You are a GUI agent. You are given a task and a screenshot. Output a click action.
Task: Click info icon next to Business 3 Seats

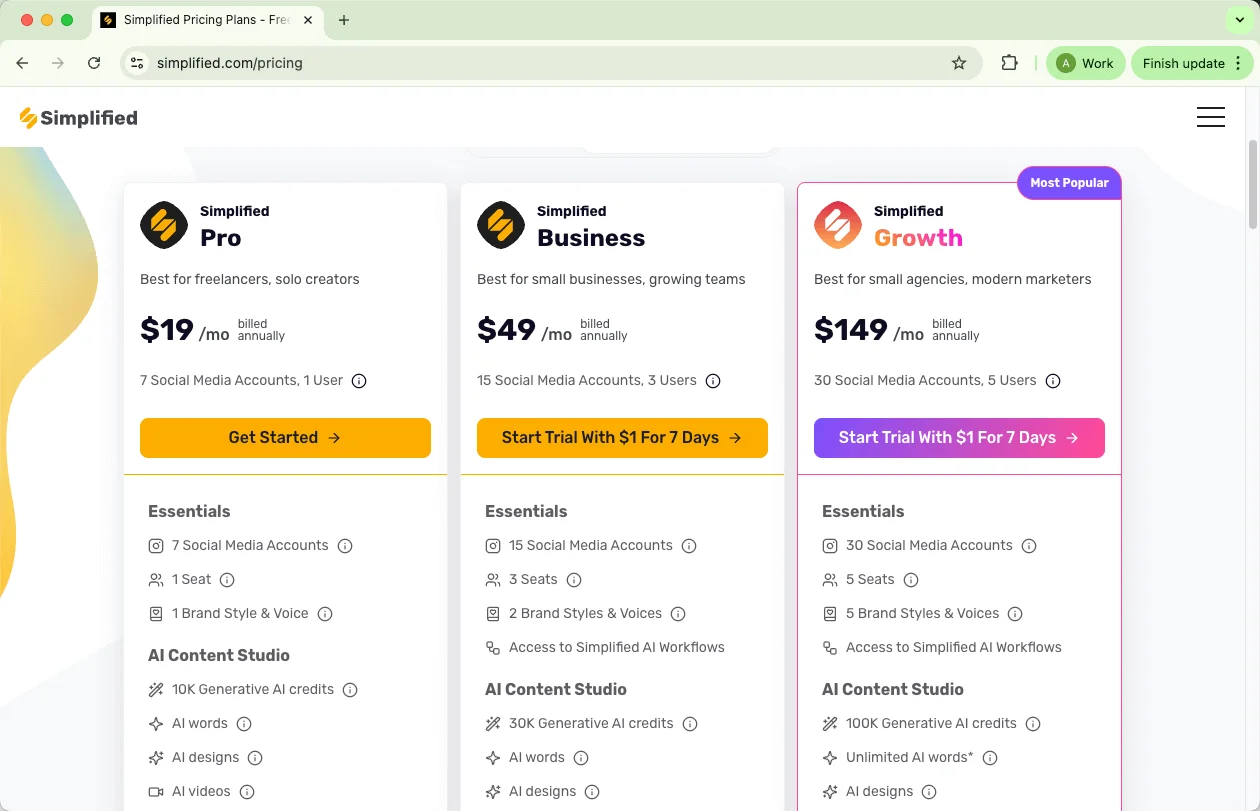(x=574, y=580)
